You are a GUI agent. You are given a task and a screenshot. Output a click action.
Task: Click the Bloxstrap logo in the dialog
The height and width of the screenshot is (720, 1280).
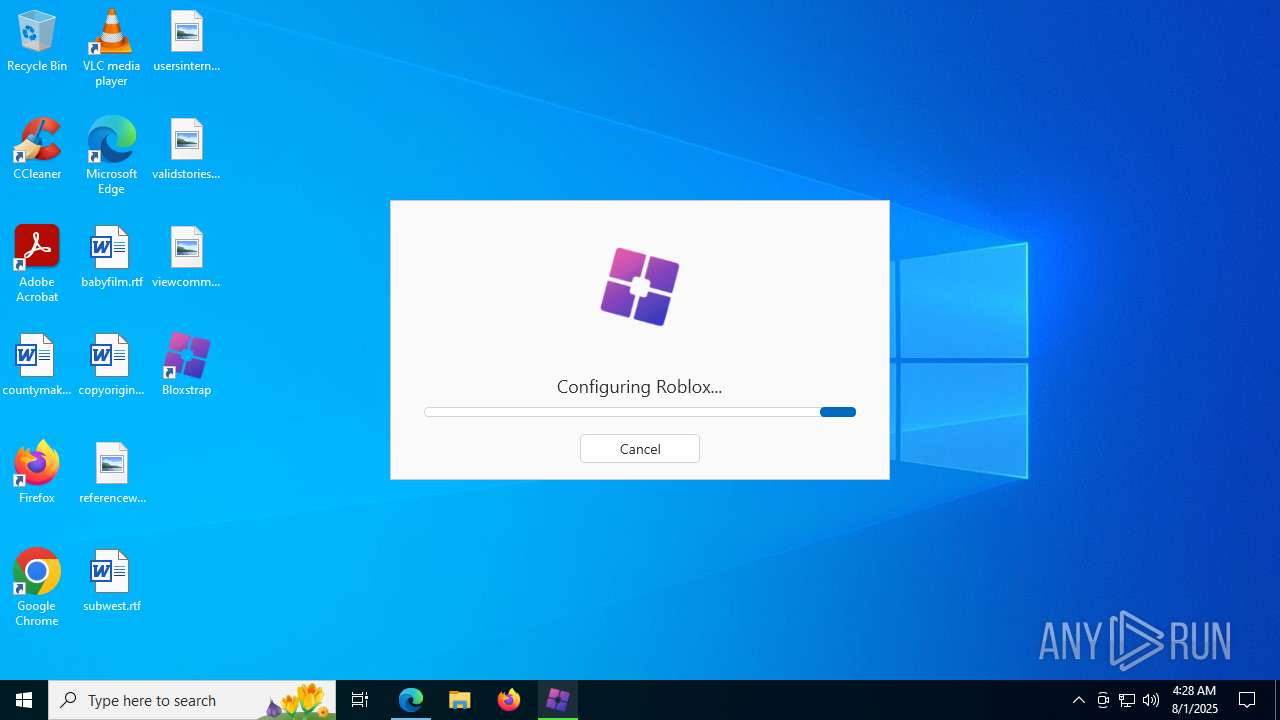click(640, 287)
